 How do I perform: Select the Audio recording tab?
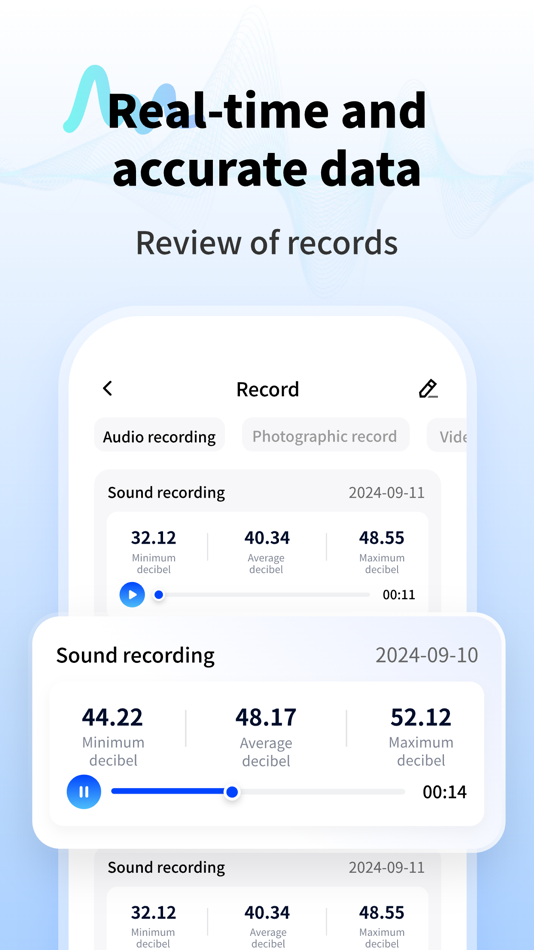159,436
